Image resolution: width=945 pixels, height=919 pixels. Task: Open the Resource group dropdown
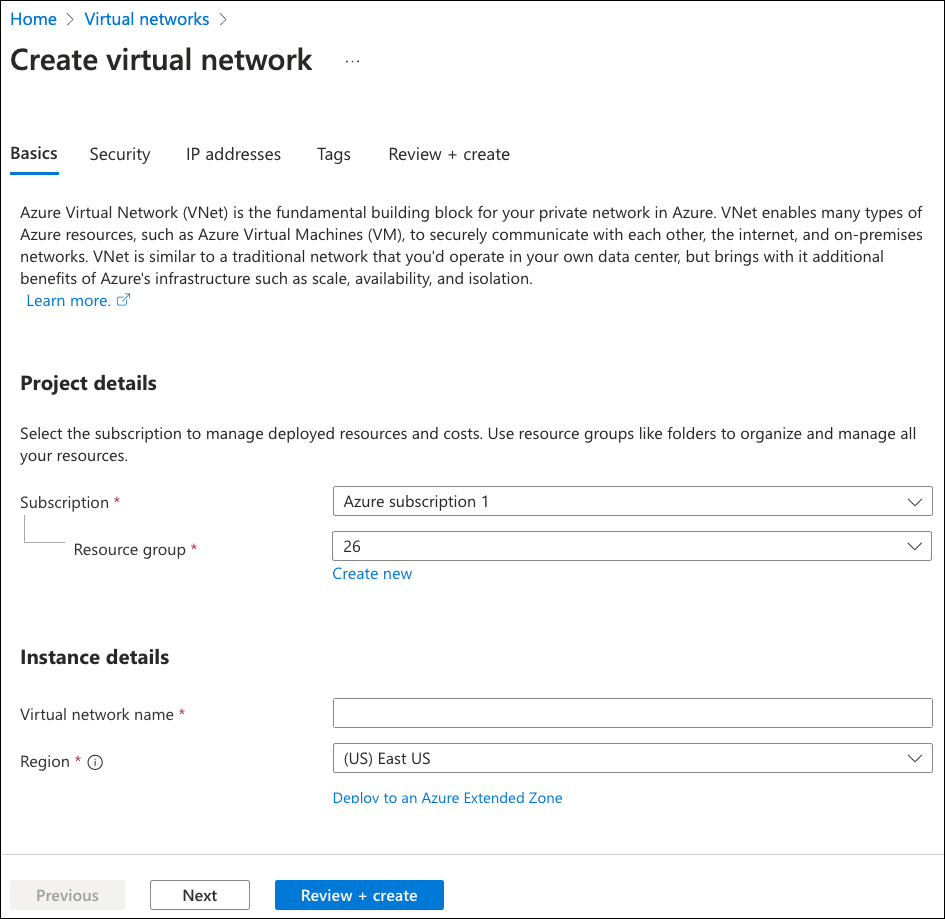631,546
